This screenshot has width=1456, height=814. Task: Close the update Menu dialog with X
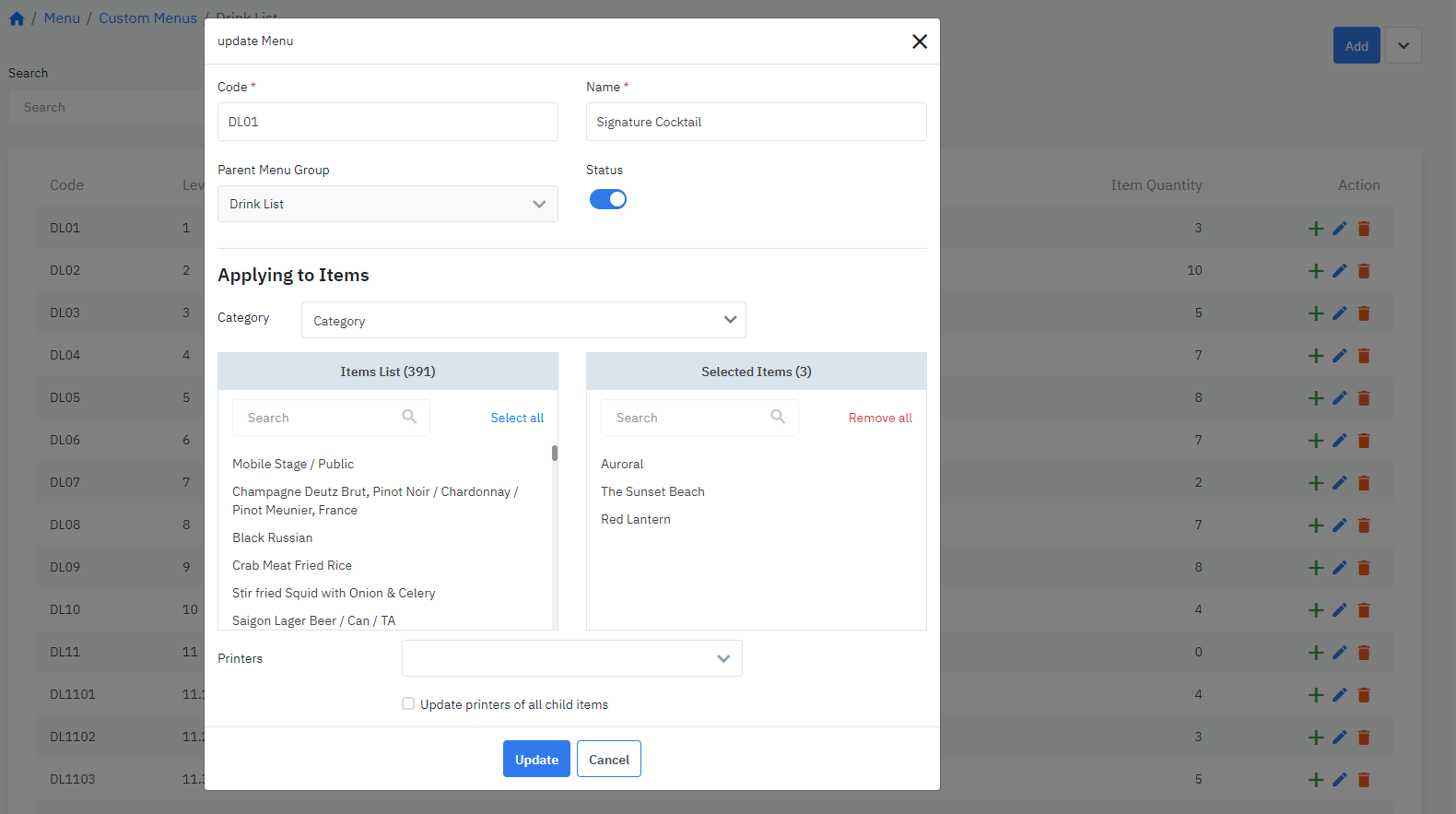(919, 41)
